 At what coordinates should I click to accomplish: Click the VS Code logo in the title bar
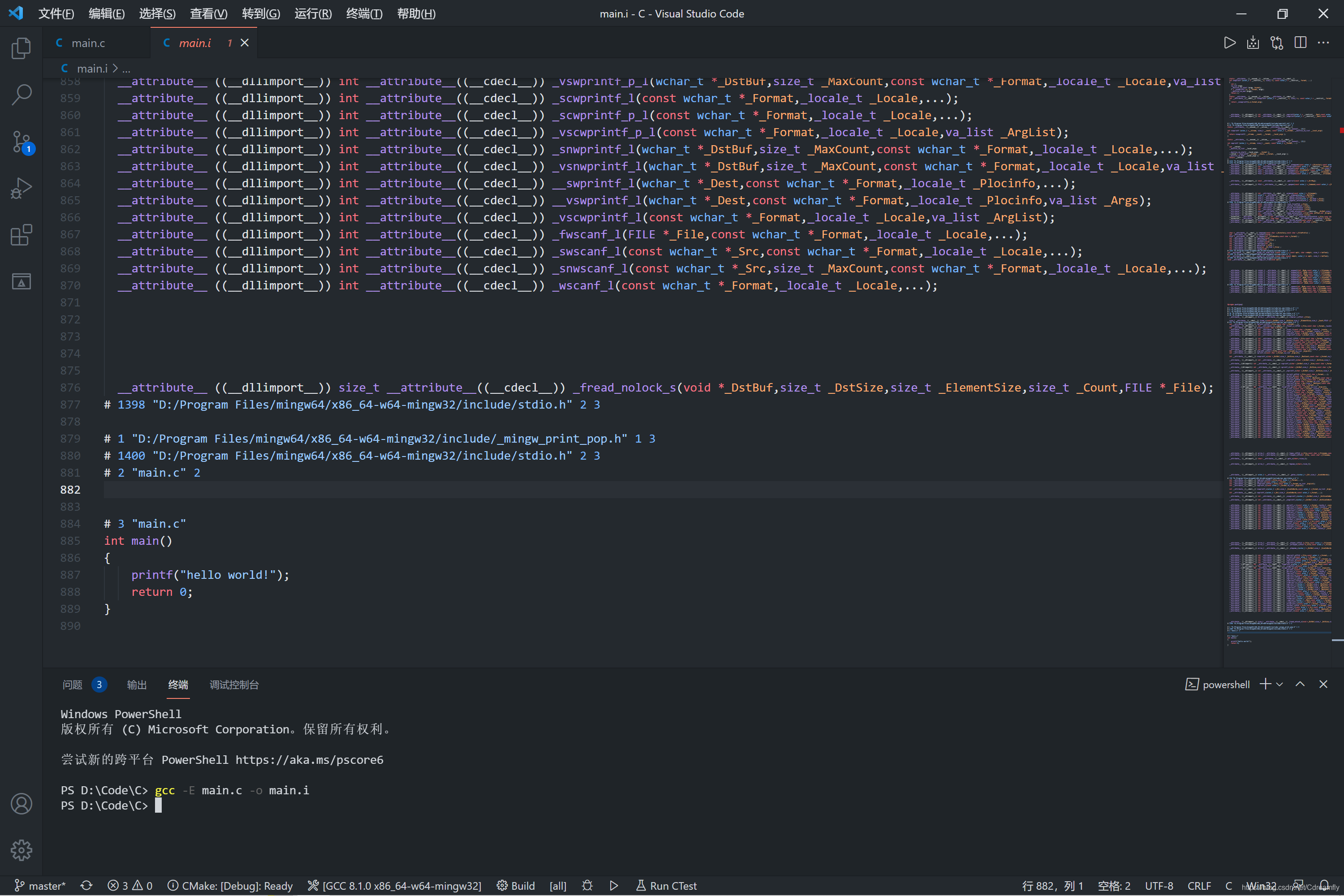[16, 13]
